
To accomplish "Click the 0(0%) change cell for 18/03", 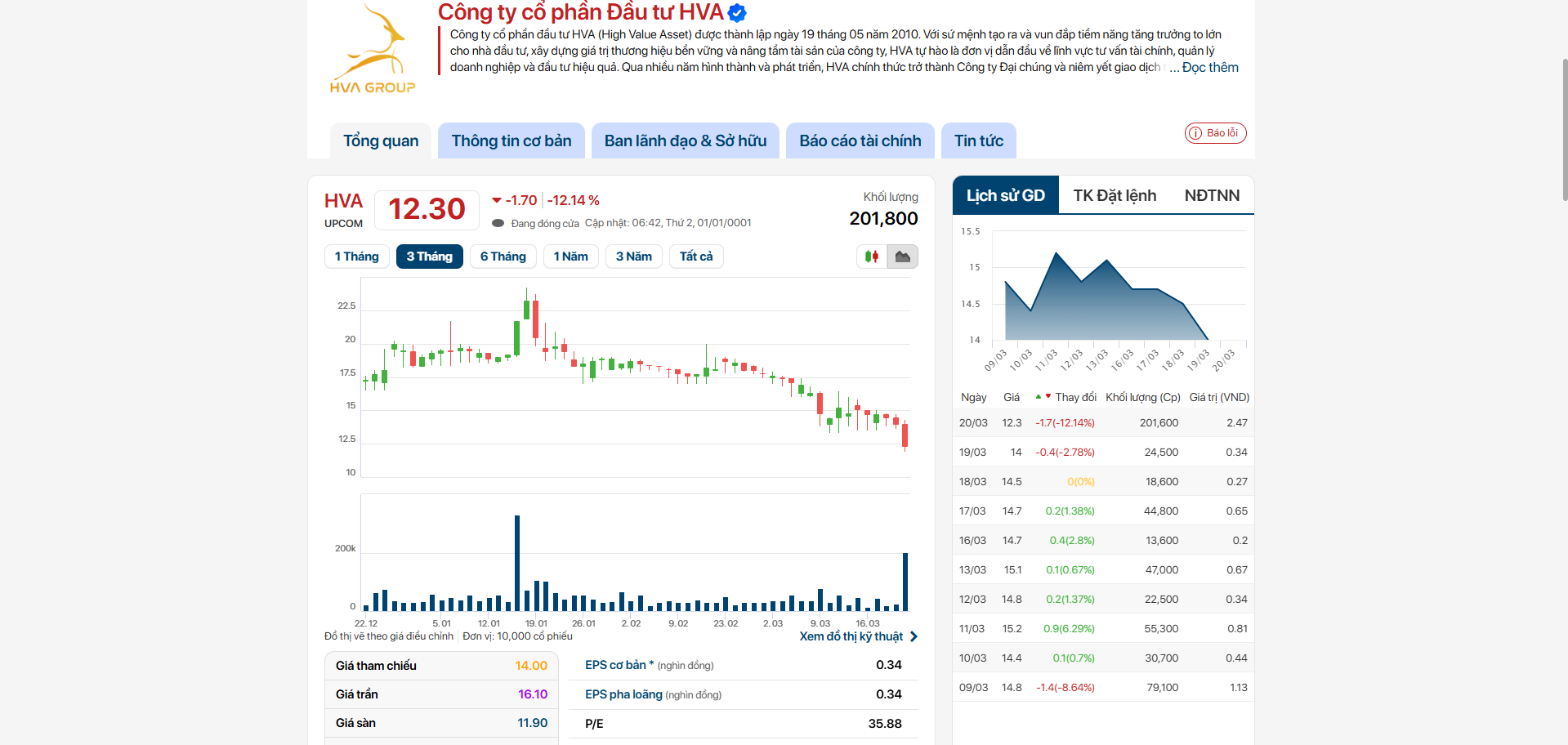I will coord(1081,482).
